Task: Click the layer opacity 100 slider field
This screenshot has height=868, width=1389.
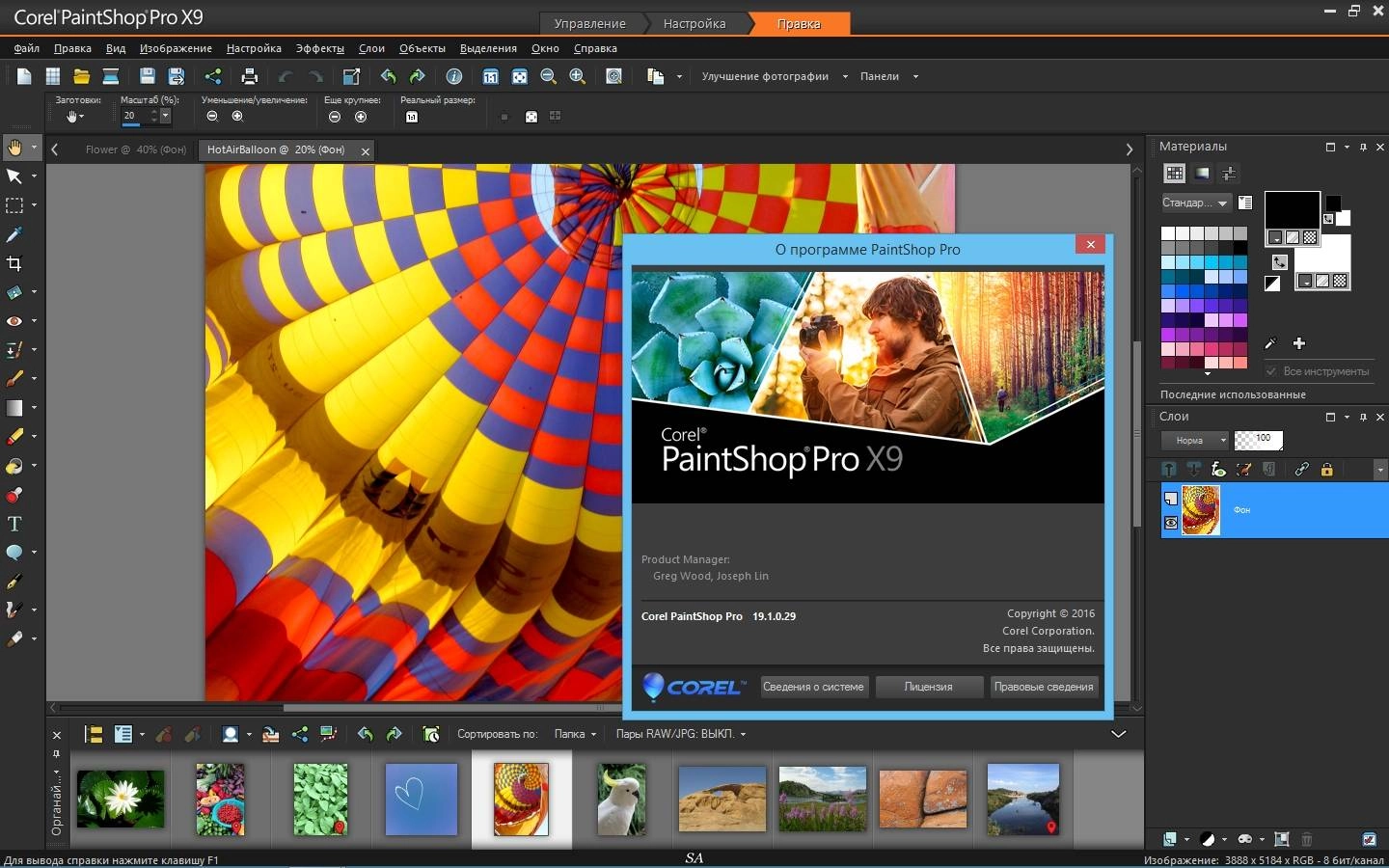Action: point(1259,441)
